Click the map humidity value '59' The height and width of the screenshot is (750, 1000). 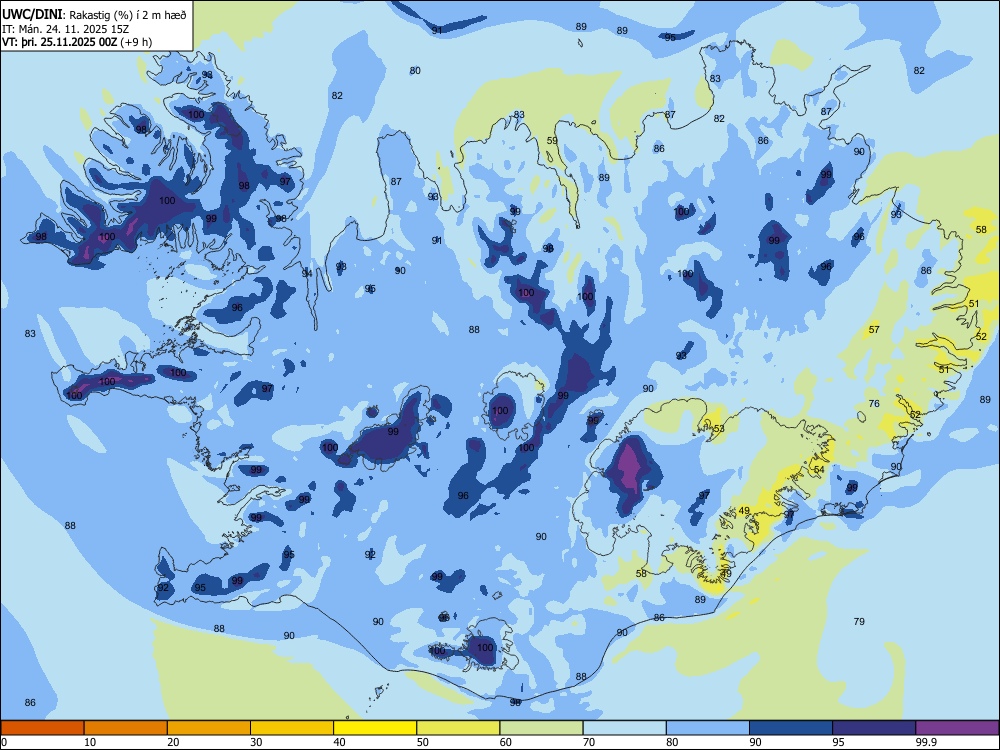pyautogui.click(x=552, y=141)
